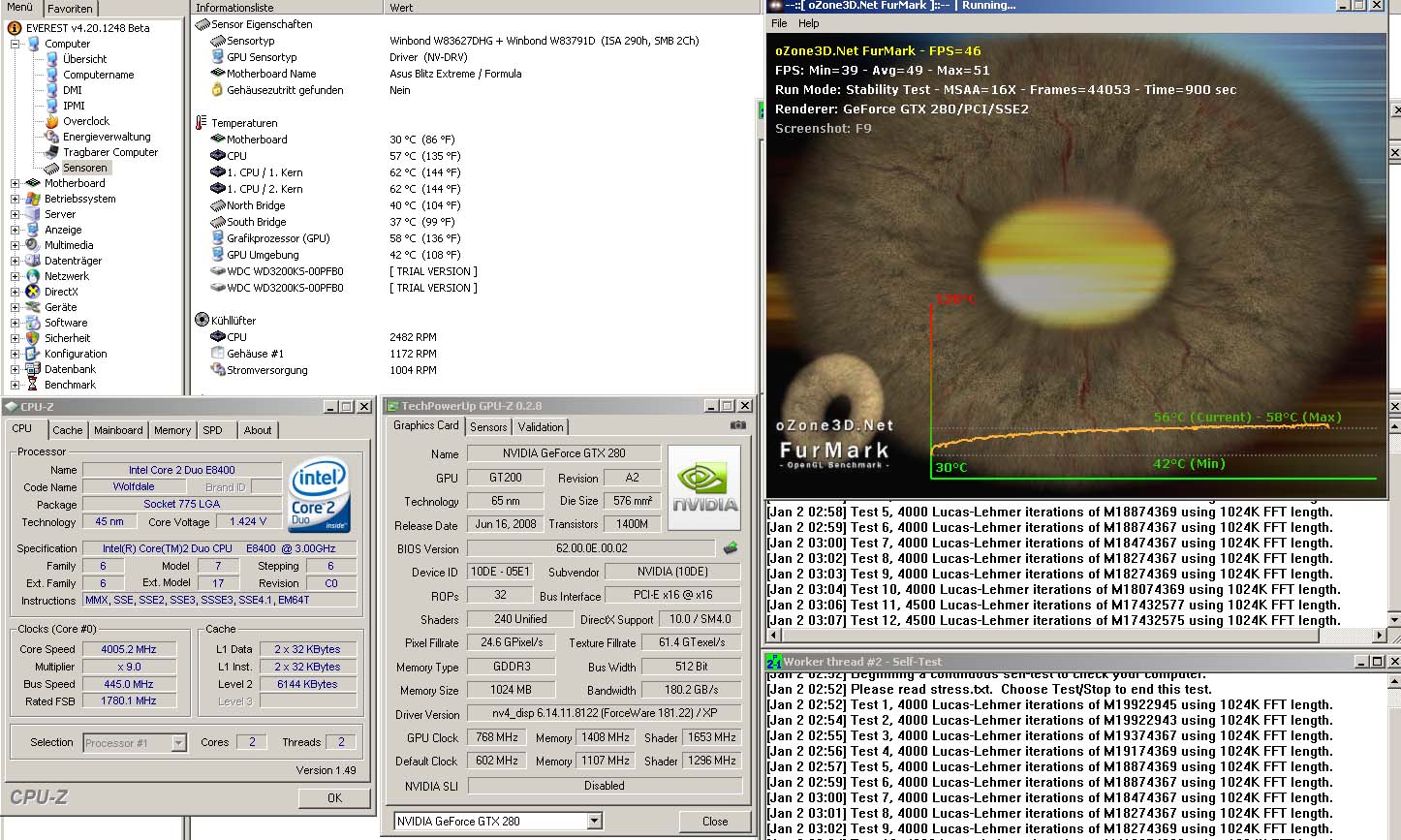Click the Computername tree icon
The height and width of the screenshot is (840, 1401).
pos(51,75)
